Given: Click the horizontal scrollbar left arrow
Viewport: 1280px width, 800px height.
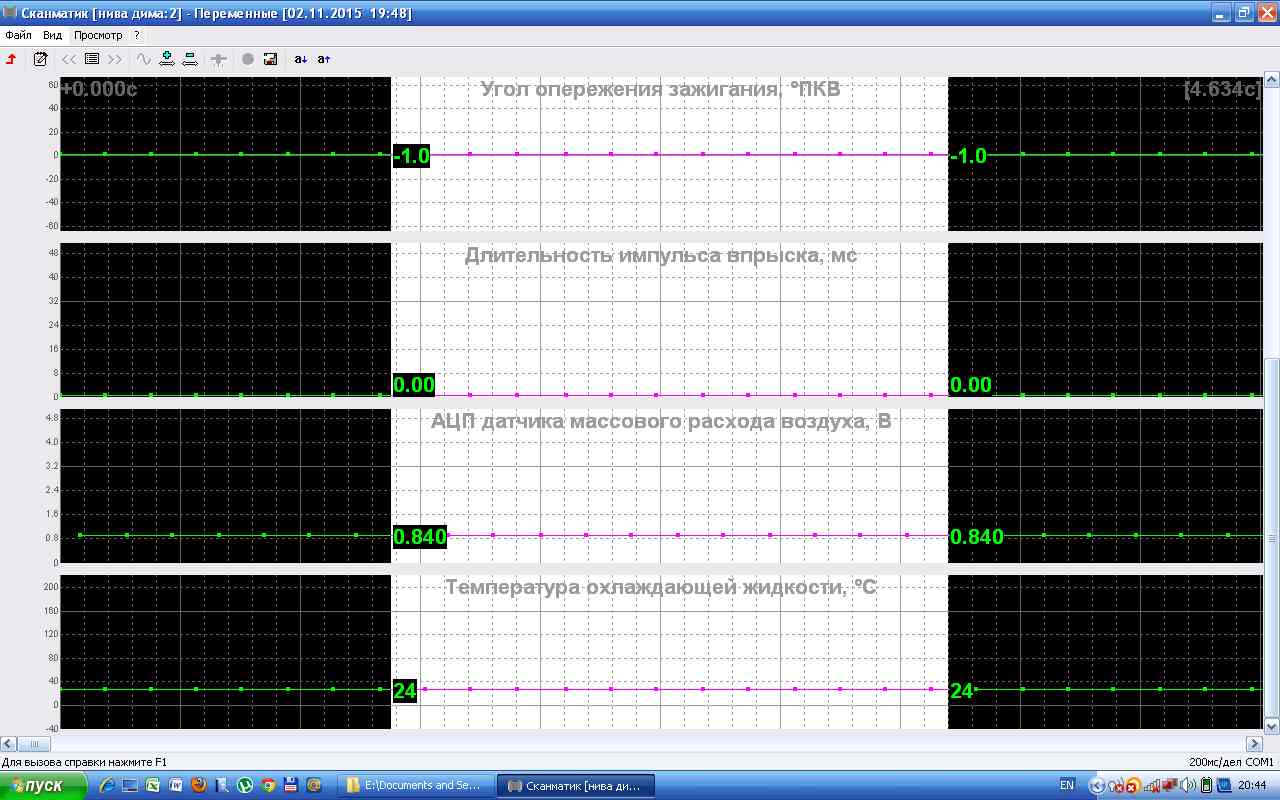Looking at the screenshot, I should point(8,744).
